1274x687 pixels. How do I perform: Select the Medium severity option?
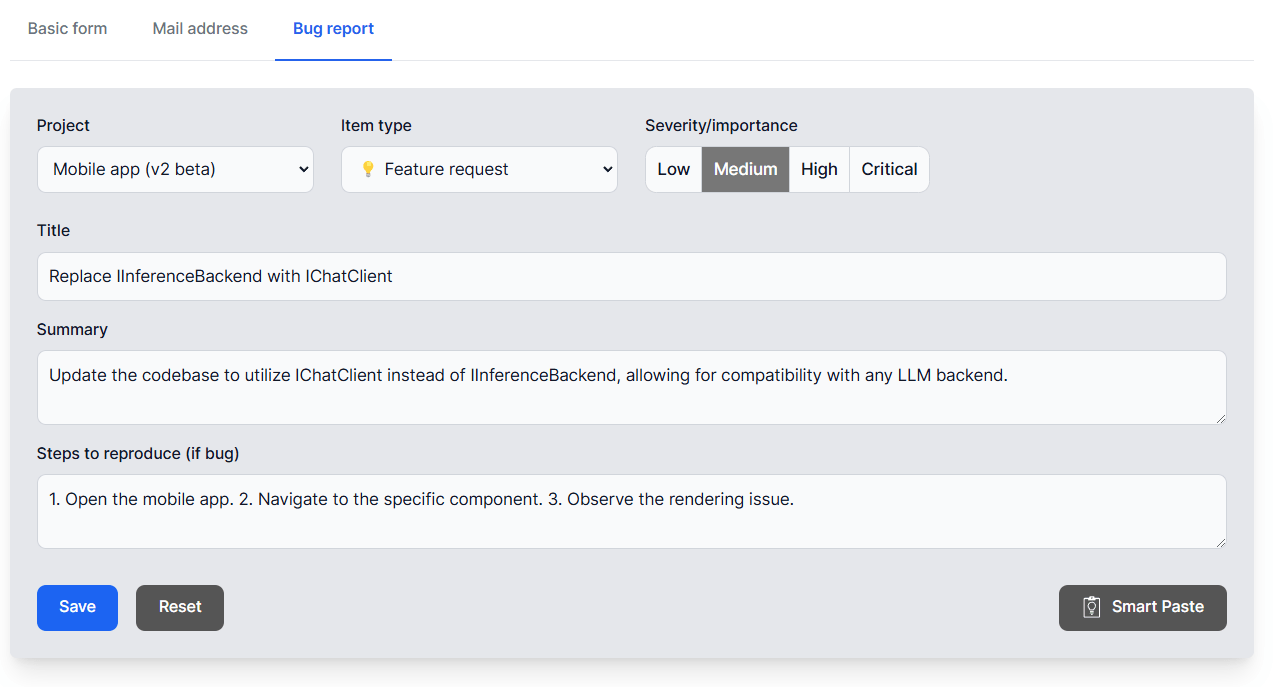pyautogui.click(x=745, y=169)
